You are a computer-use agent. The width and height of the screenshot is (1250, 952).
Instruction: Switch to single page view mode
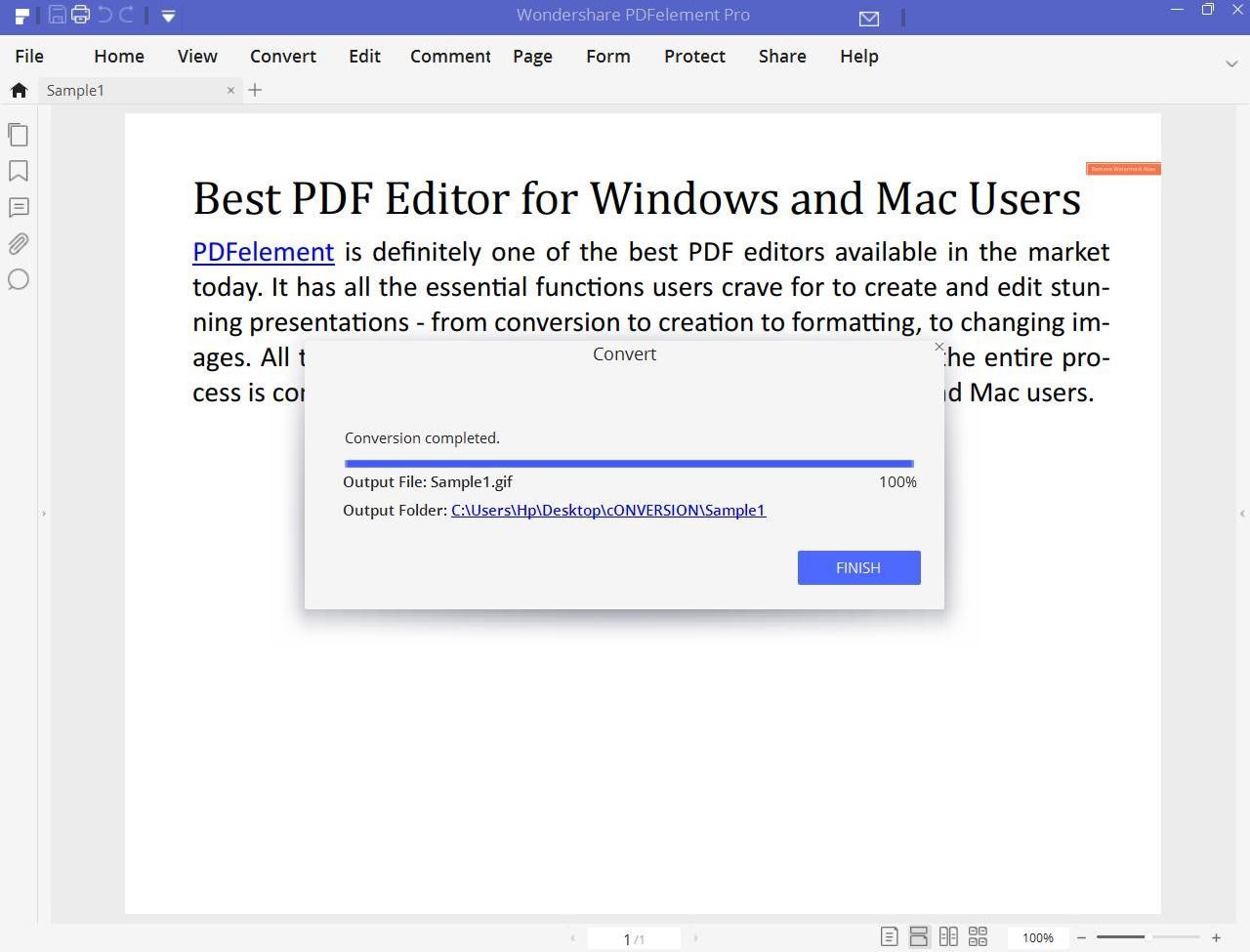pyautogui.click(x=889, y=937)
